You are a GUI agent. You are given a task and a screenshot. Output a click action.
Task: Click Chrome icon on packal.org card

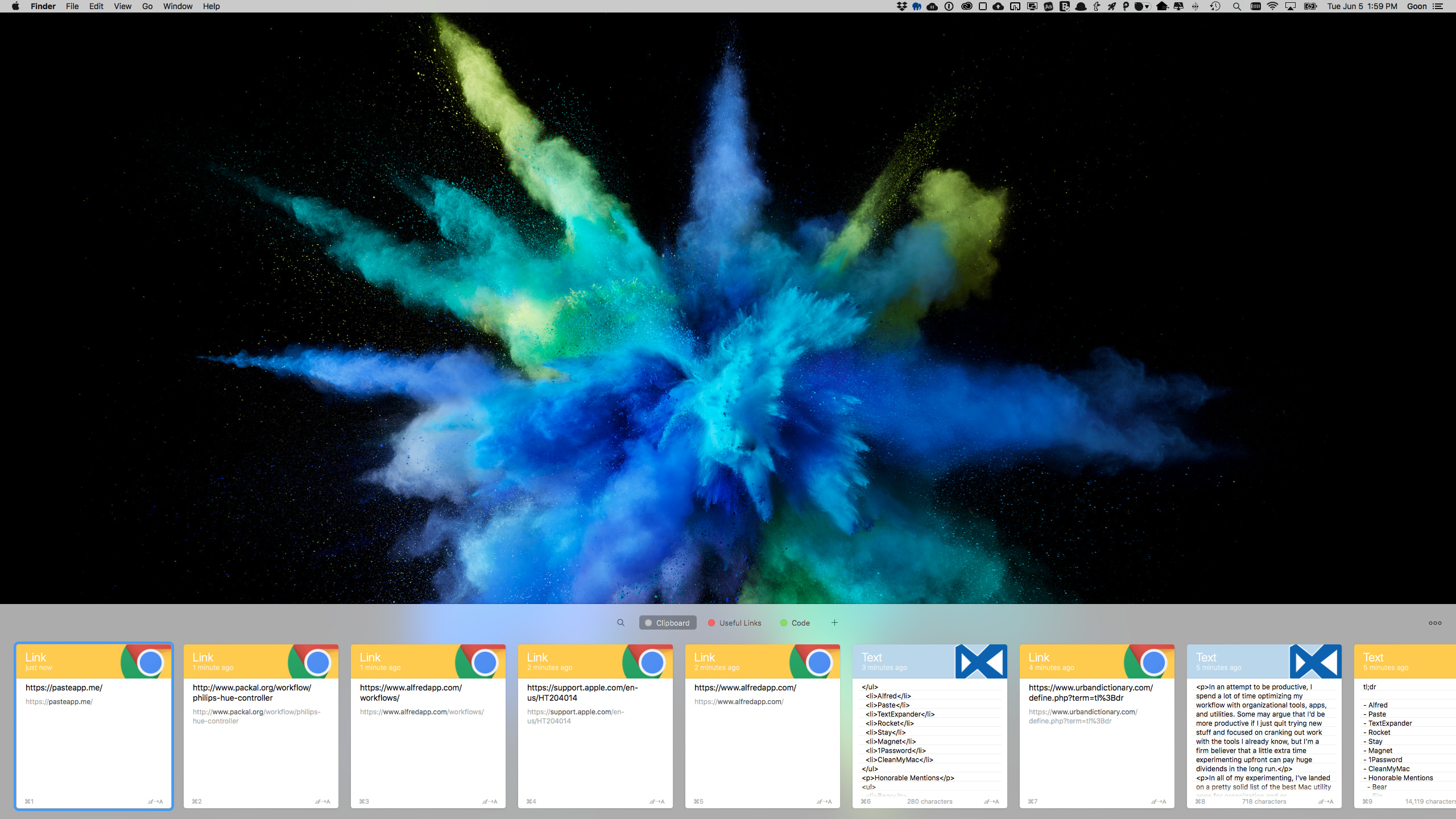[313, 661]
